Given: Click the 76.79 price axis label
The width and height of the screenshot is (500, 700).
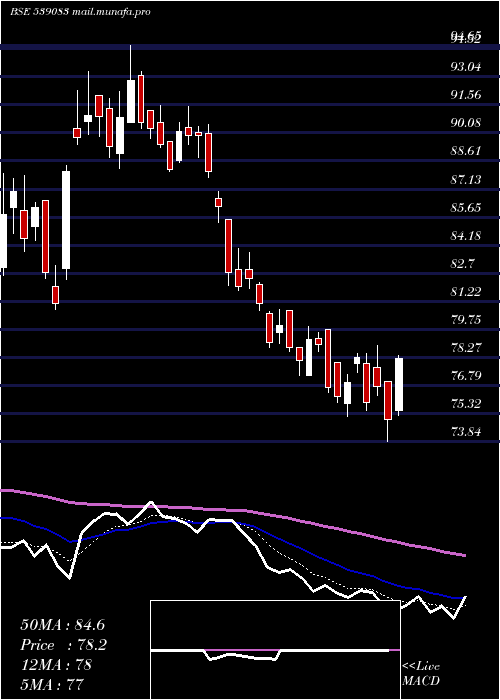Looking at the screenshot, I should pyautogui.click(x=466, y=375).
